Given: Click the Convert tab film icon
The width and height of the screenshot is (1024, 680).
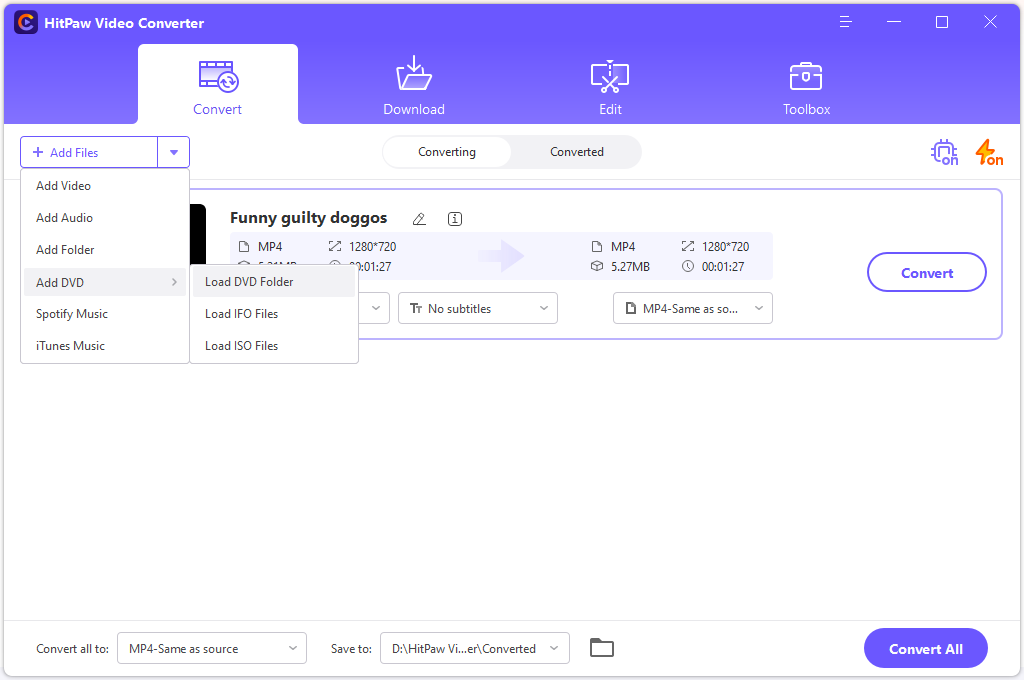Looking at the screenshot, I should 219,76.
